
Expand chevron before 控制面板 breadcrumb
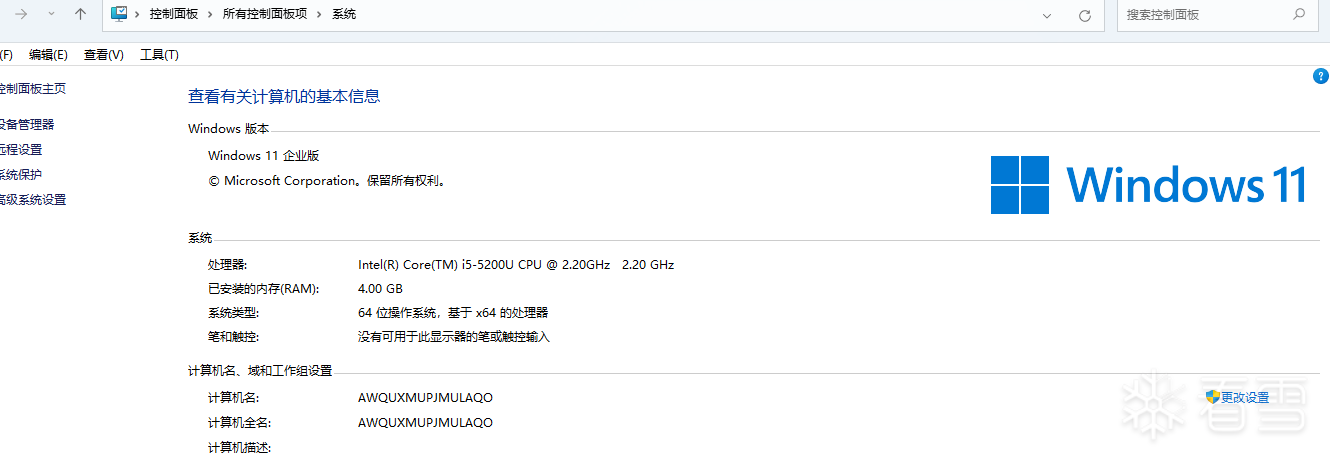pyautogui.click(x=138, y=15)
